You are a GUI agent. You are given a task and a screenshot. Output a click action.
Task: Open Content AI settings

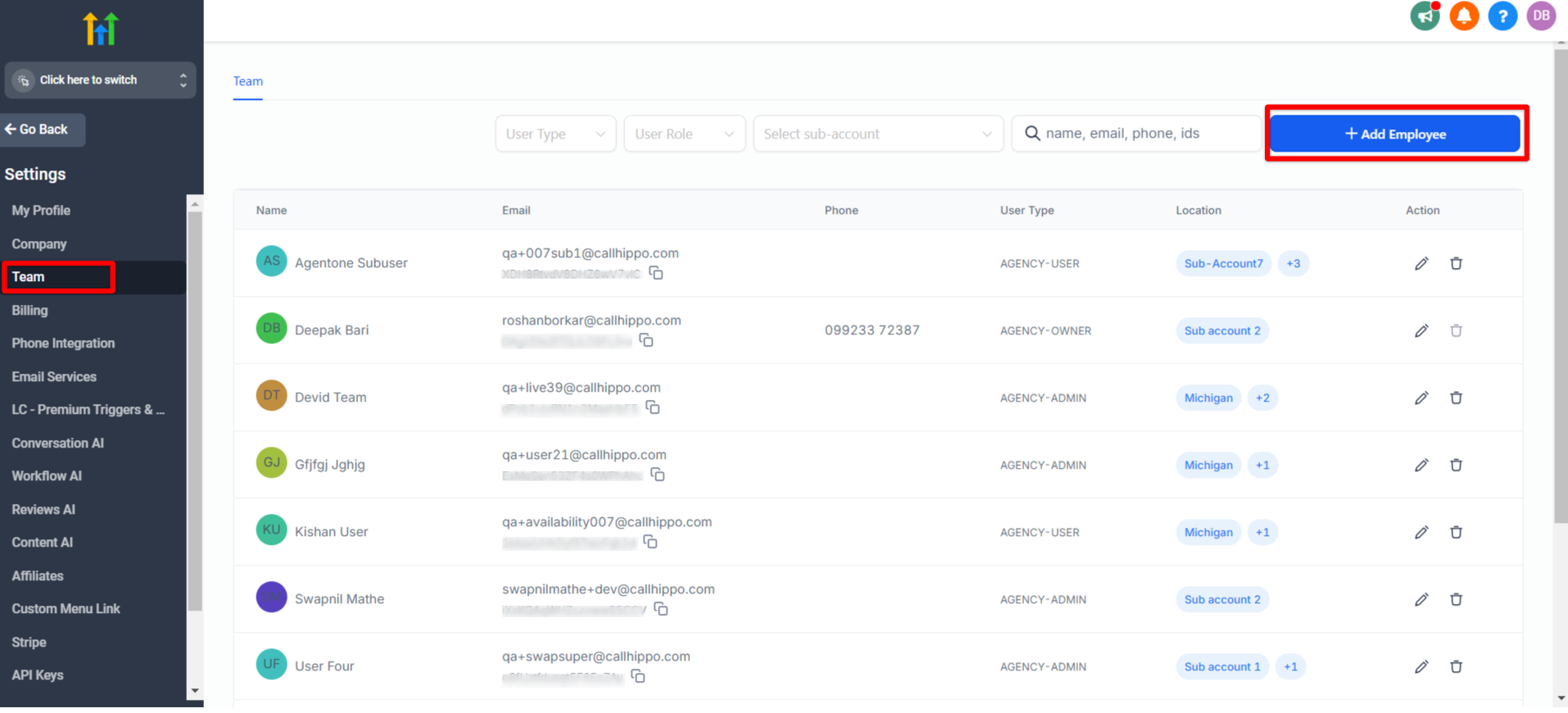pos(42,543)
